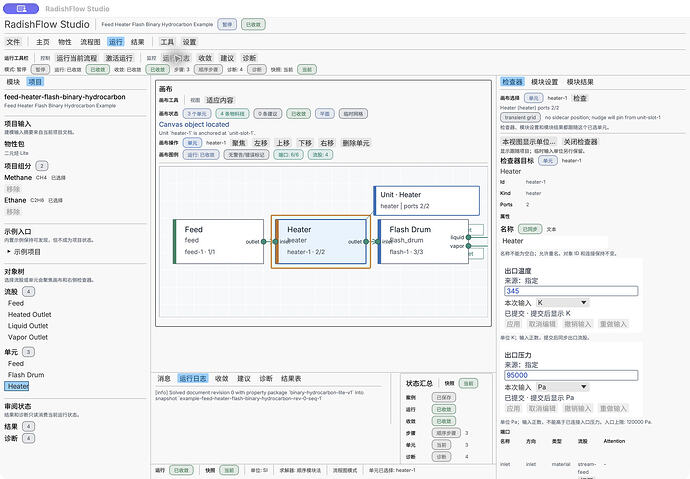Switch to the 流程图 ribbon tab
690x479 pixels.
pos(90,42)
